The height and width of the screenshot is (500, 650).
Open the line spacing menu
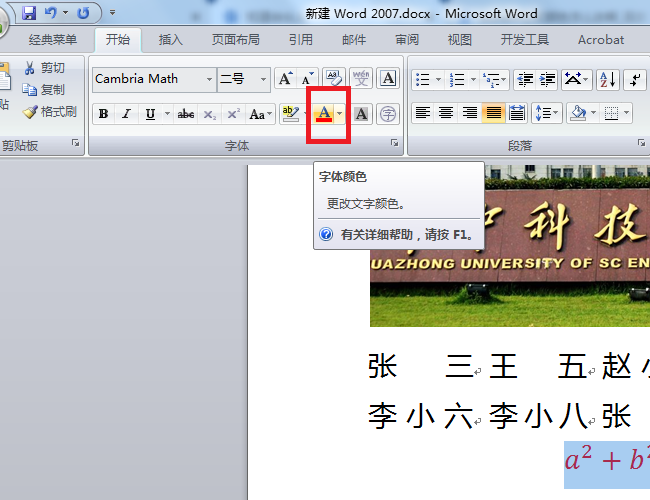[547, 113]
